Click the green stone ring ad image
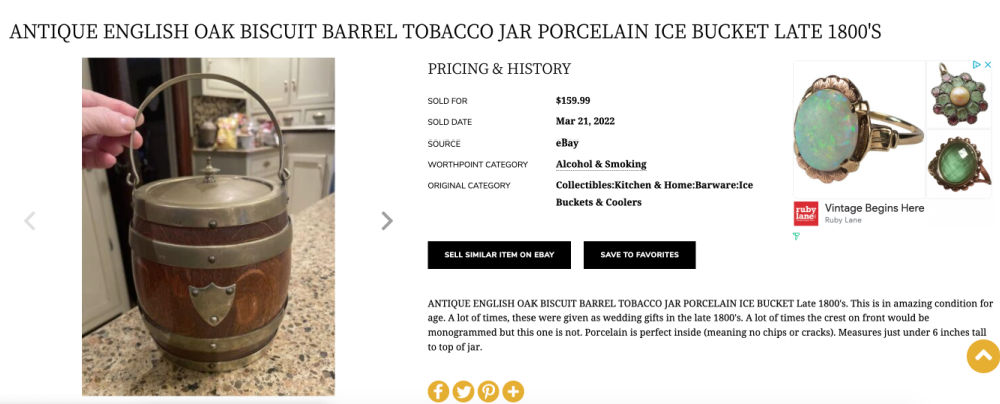 959,163
